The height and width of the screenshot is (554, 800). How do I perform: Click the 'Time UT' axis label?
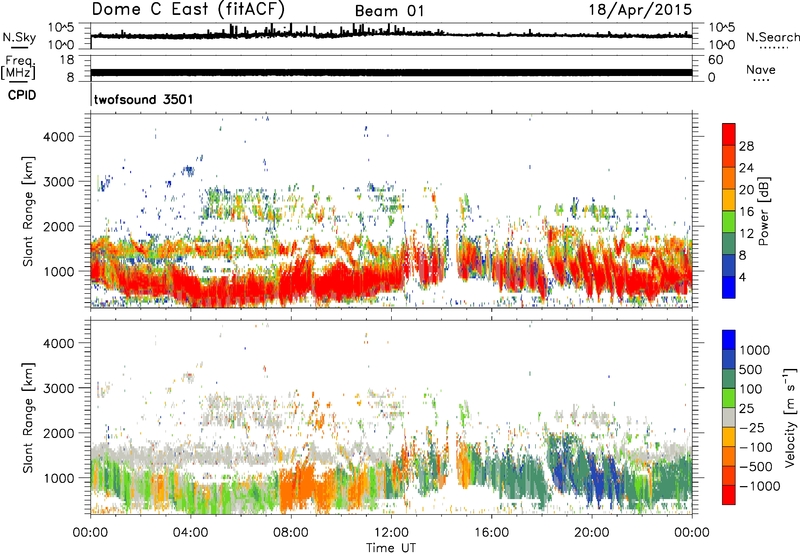tap(391, 548)
